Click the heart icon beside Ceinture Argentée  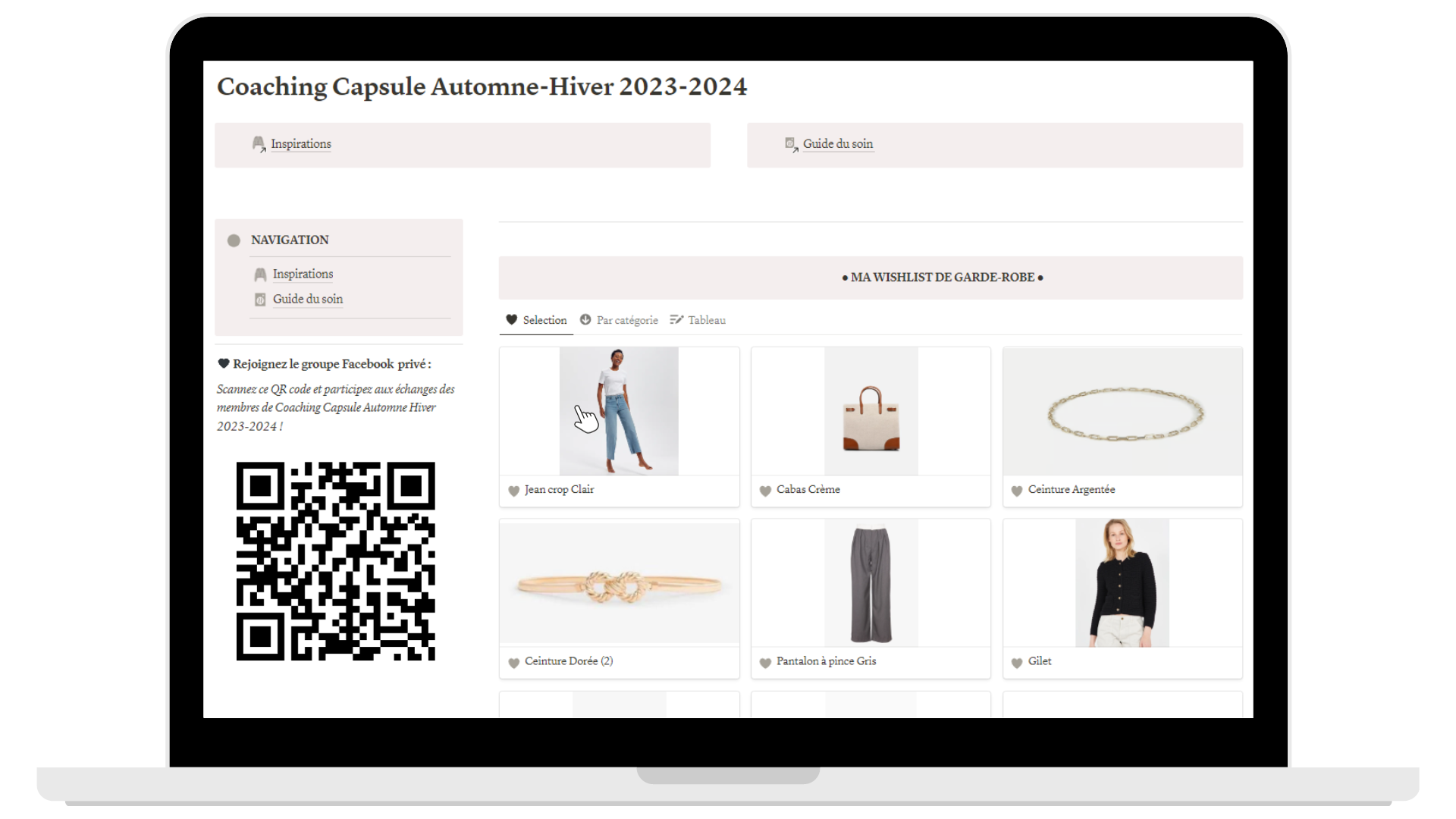point(1017,491)
